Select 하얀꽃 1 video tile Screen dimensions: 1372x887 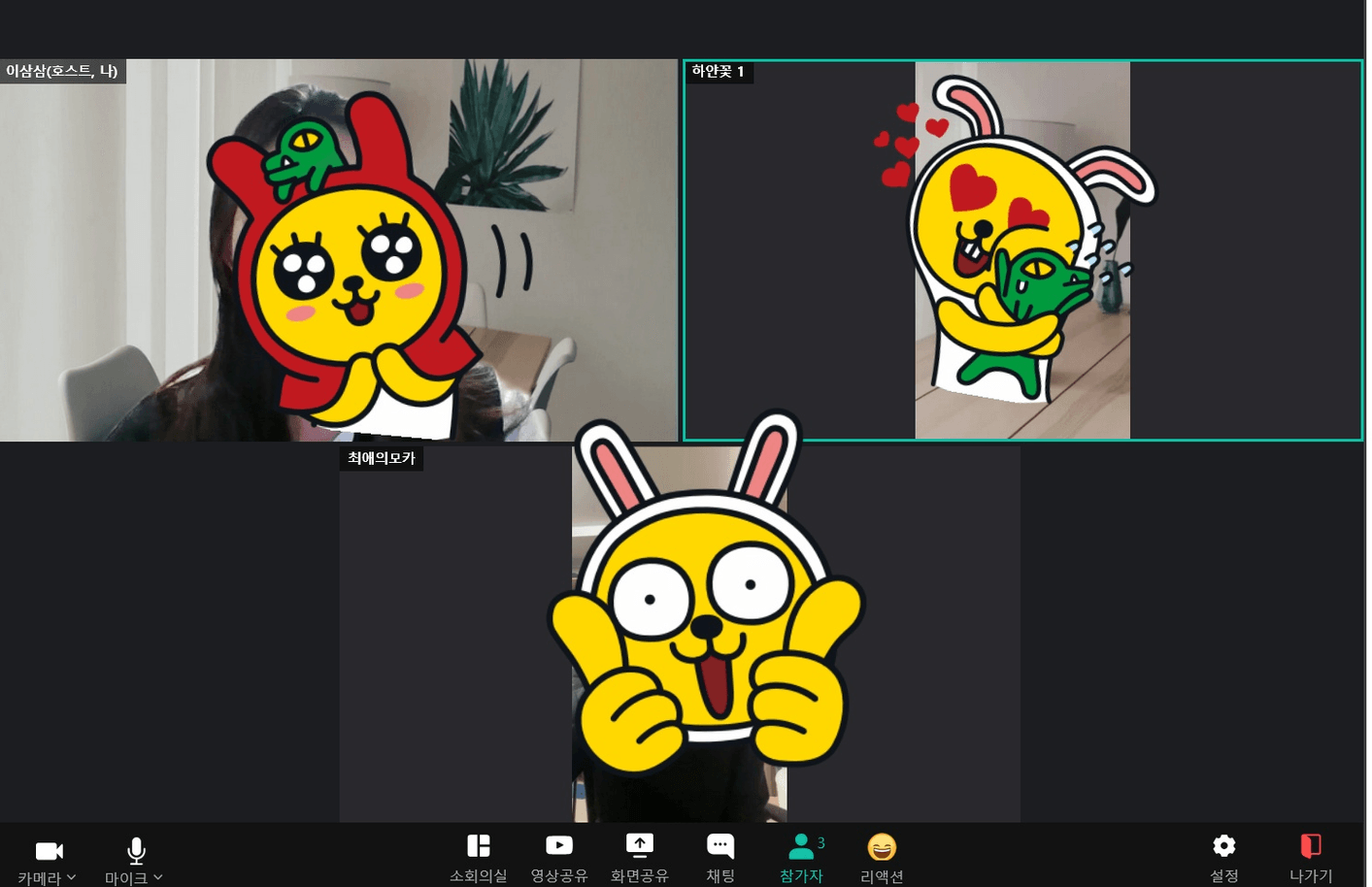1022,250
